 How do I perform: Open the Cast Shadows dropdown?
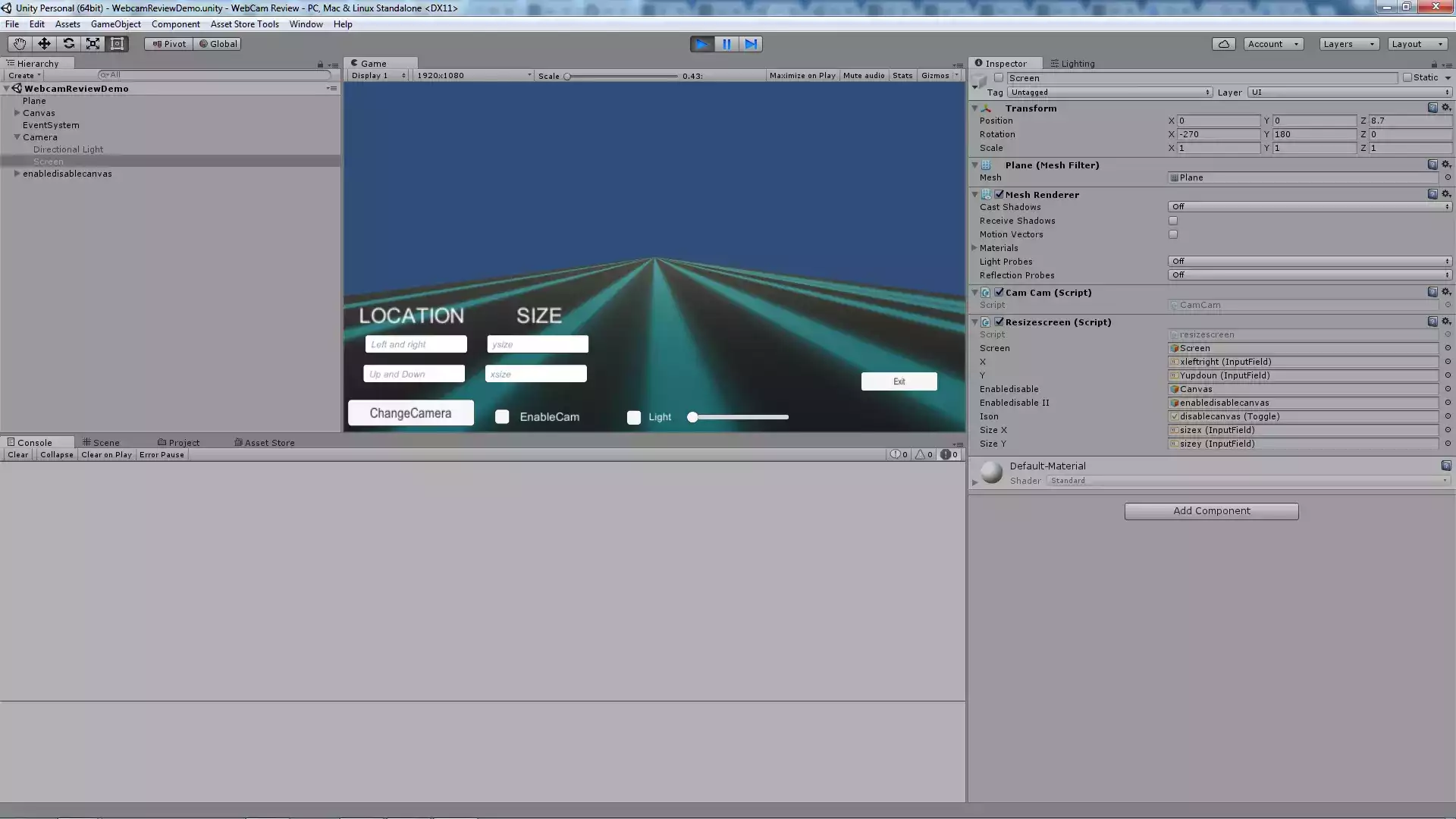pyautogui.click(x=1309, y=207)
